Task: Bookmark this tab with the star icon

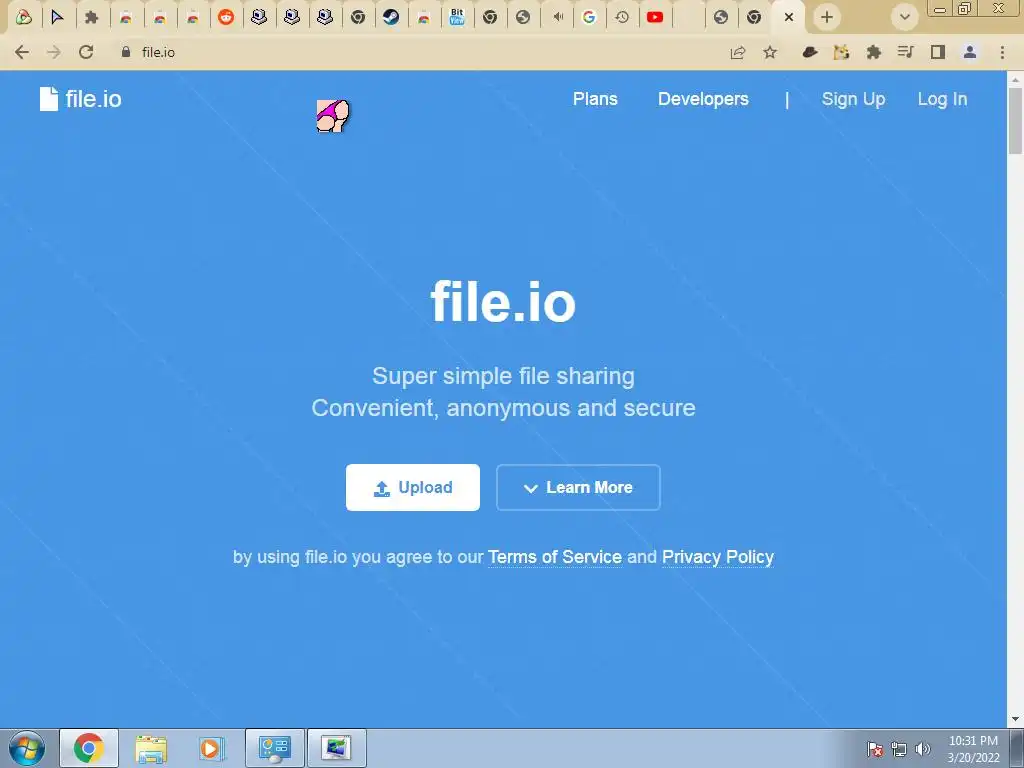Action: click(771, 52)
